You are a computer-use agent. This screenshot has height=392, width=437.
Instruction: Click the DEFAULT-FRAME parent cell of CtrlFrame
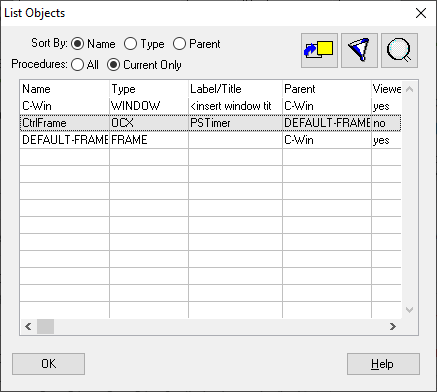pyautogui.click(x=327, y=123)
